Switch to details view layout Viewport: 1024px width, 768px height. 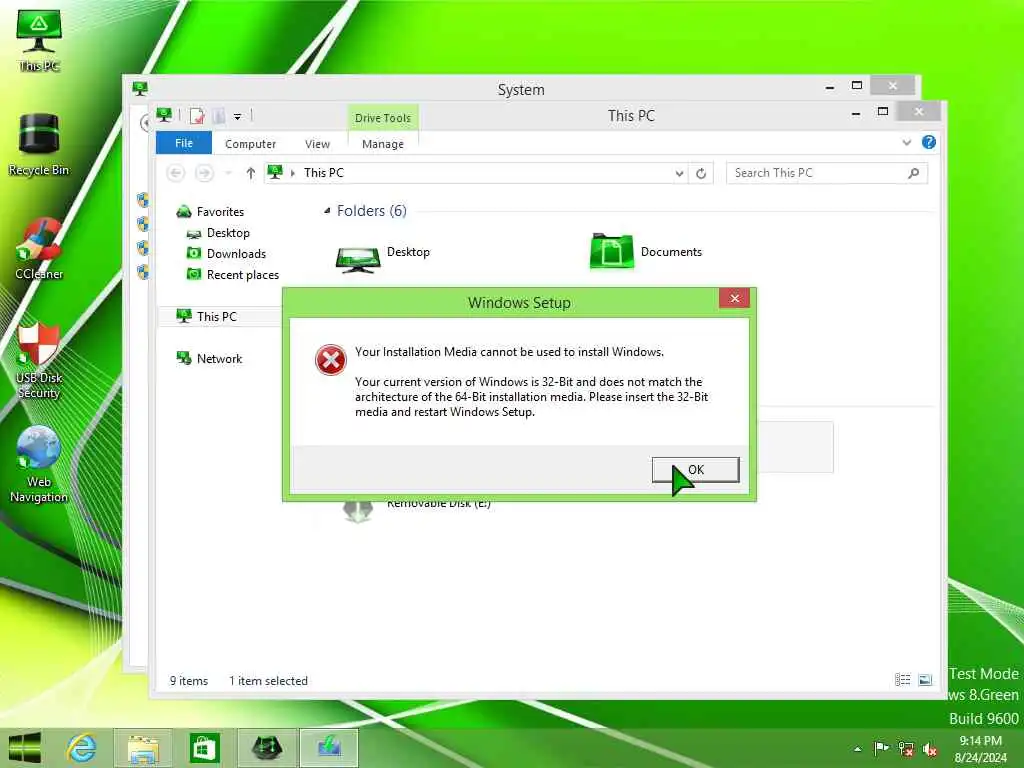903,680
